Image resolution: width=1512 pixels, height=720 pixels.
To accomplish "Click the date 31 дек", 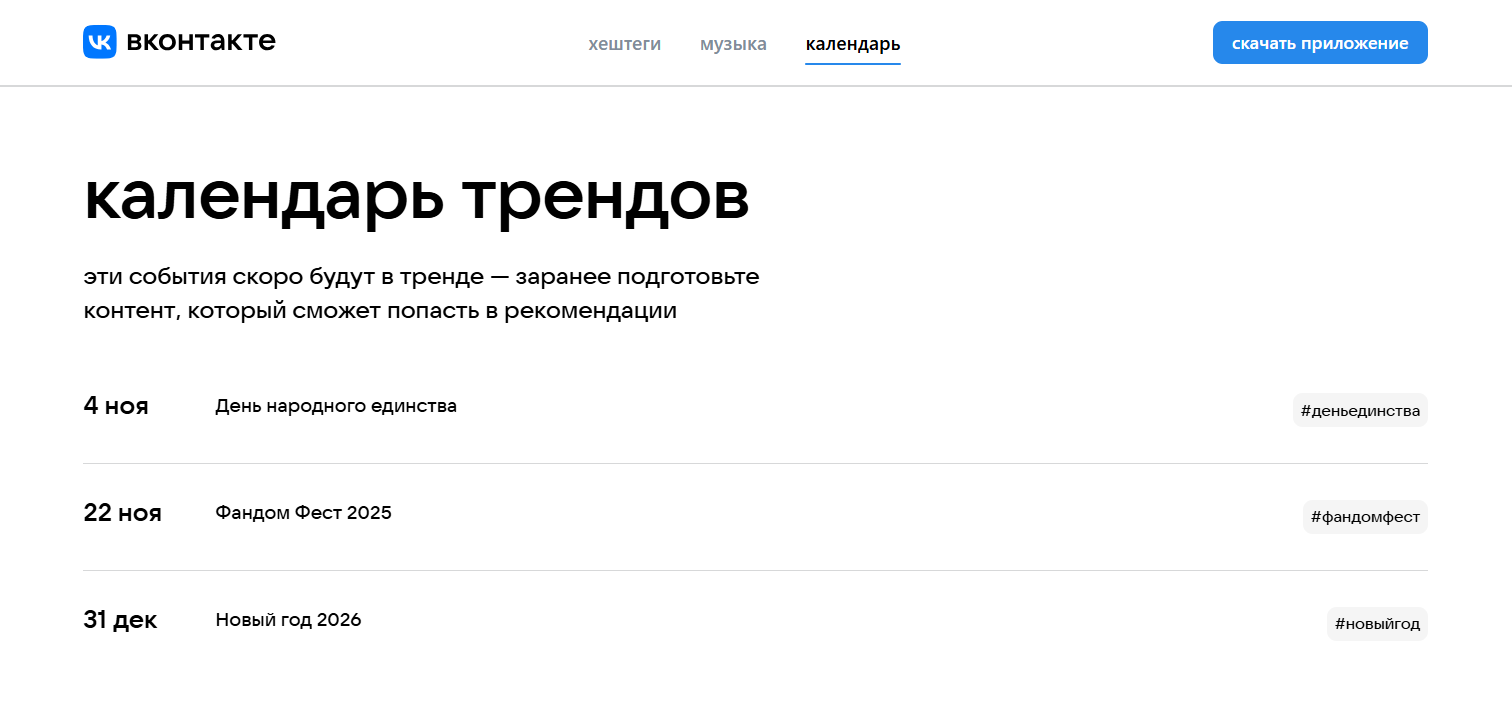I will point(120,620).
